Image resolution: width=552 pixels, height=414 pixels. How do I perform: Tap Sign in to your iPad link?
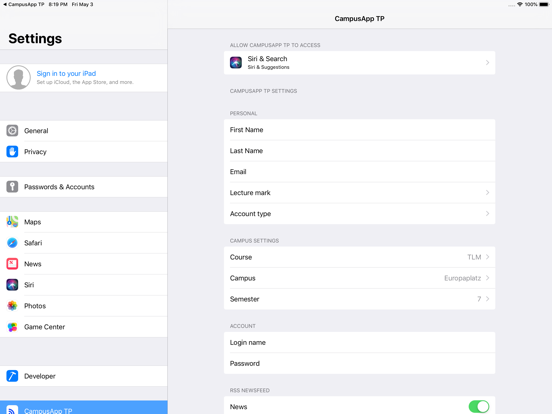[66, 73]
